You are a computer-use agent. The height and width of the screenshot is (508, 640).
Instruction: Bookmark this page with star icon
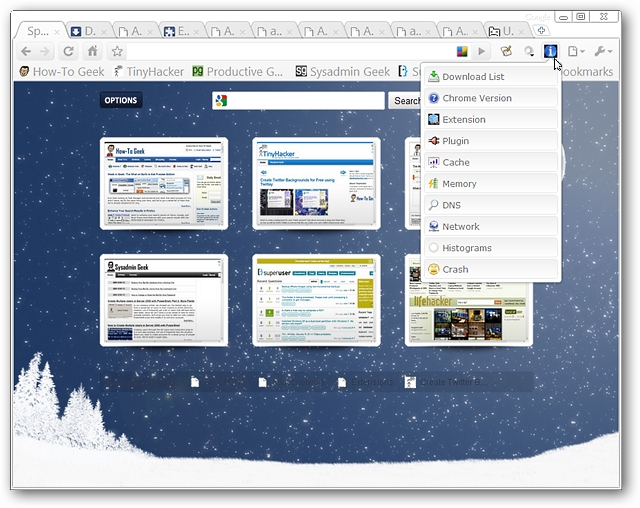pos(117,51)
